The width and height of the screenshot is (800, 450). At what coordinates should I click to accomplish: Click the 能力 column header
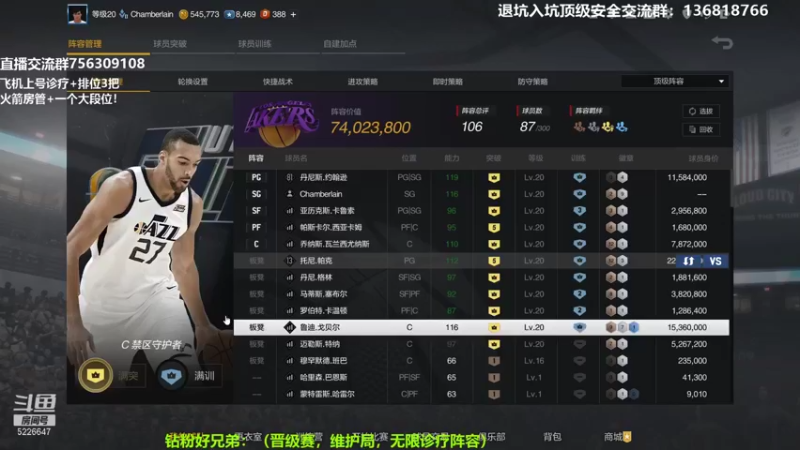click(452, 159)
